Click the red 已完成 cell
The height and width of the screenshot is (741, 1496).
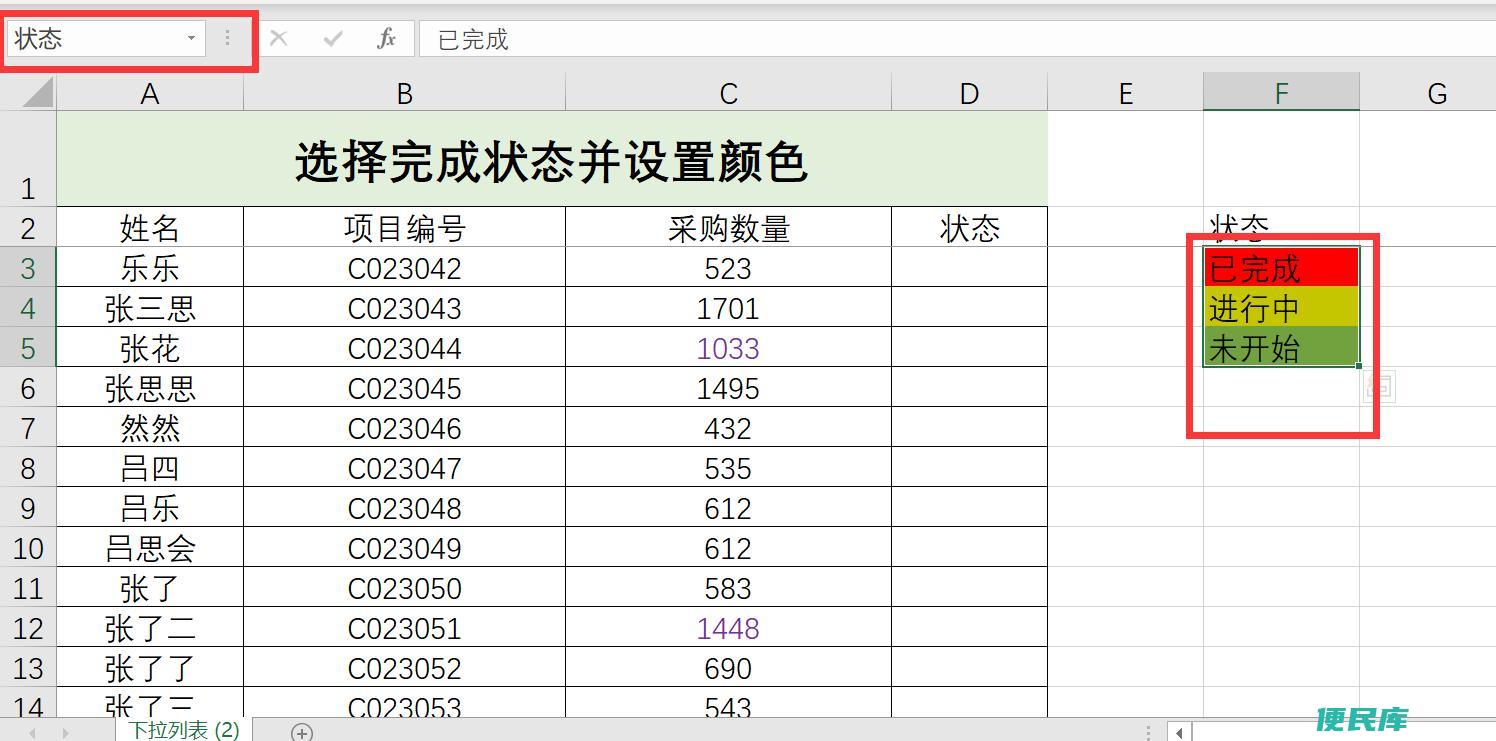(1281, 267)
